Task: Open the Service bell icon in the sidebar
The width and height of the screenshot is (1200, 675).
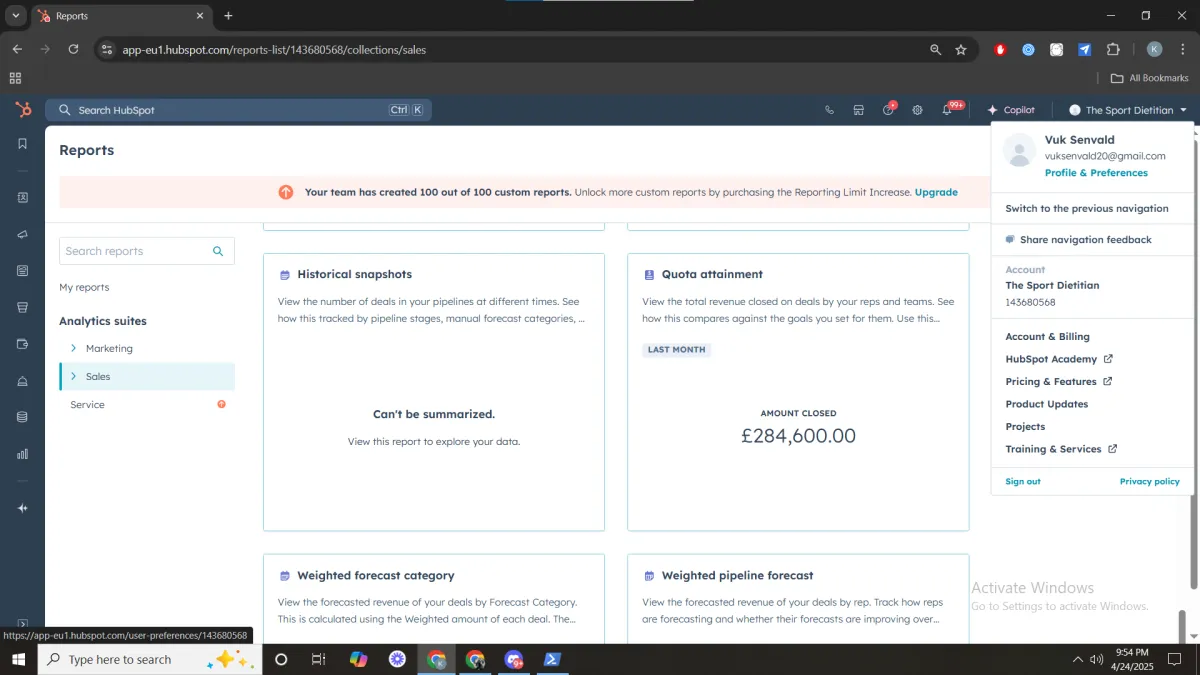Action: [22, 381]
